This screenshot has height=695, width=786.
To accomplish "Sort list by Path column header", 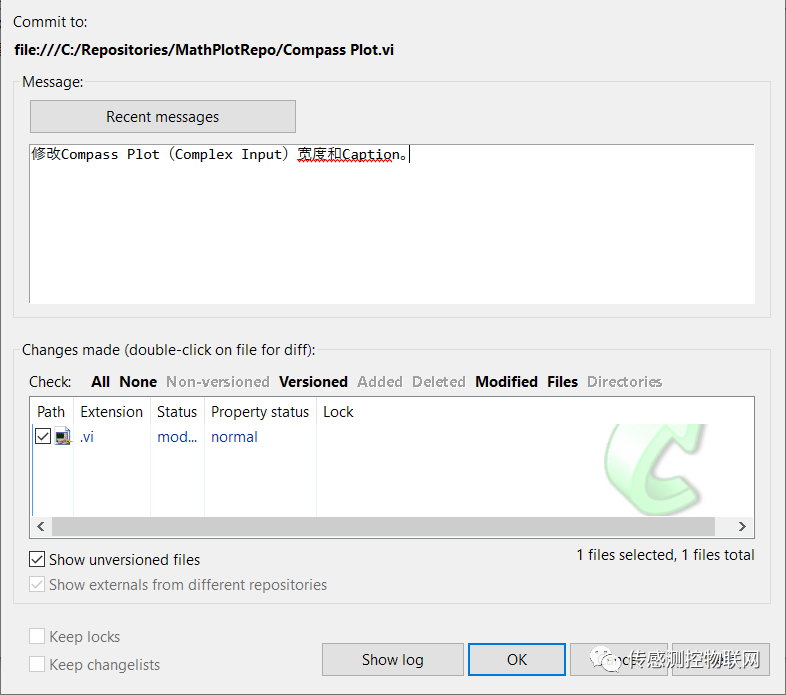I will tap(51, 412).
